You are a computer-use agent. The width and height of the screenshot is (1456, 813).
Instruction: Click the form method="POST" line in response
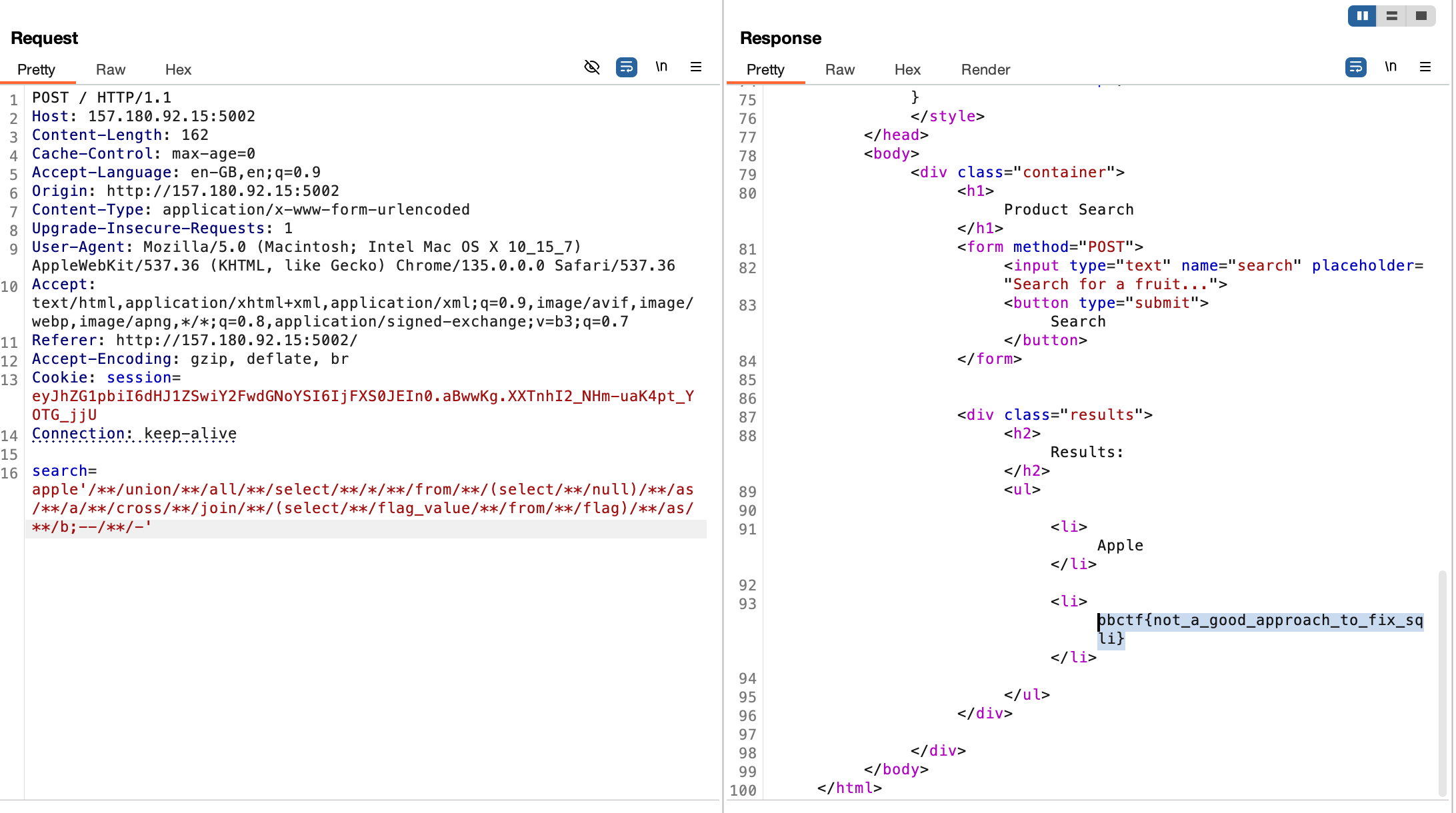[x=1050, y=247]
